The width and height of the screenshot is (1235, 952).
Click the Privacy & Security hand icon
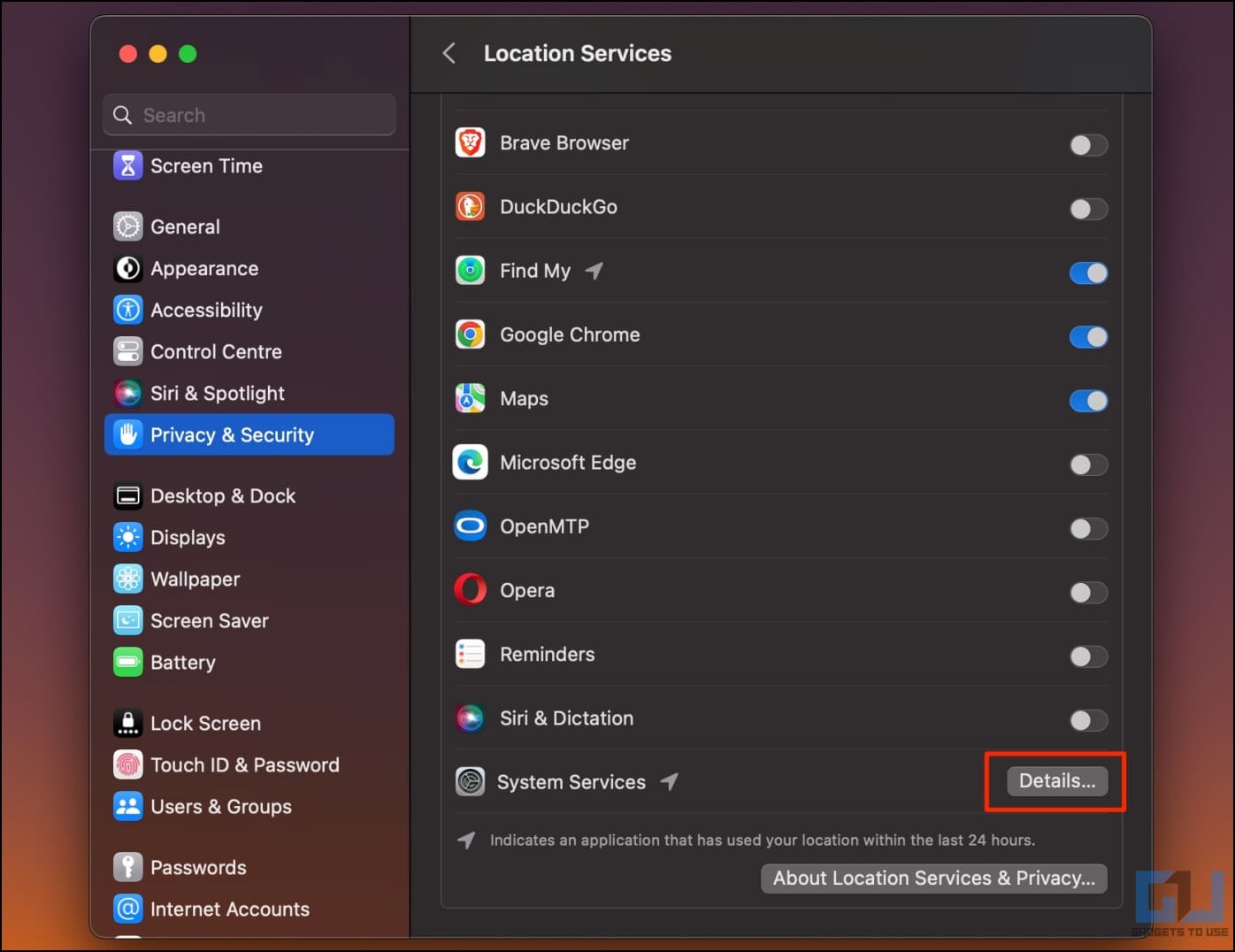pos(128,434)
